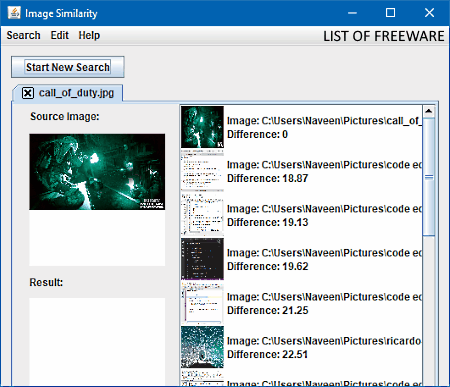Close the call_of_duty.jpg tab with its X icon
The image size is (450, 387).
pos(28,93)
